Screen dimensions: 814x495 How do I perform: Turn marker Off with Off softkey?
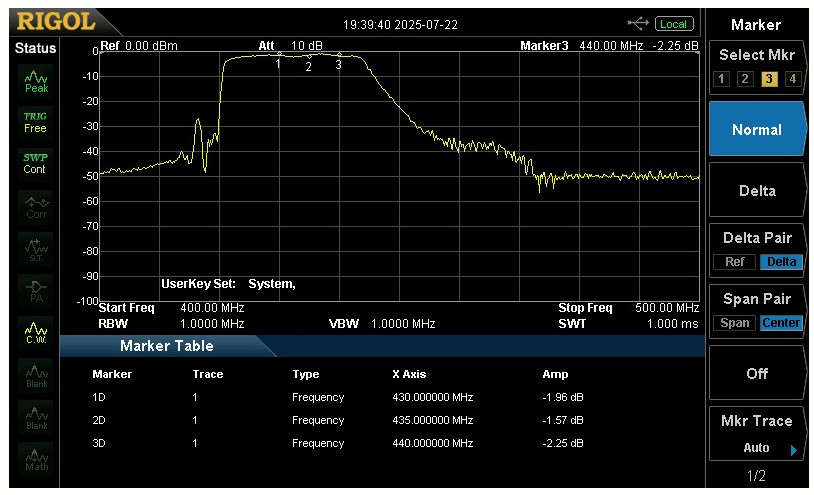click(x=757, y=373)
